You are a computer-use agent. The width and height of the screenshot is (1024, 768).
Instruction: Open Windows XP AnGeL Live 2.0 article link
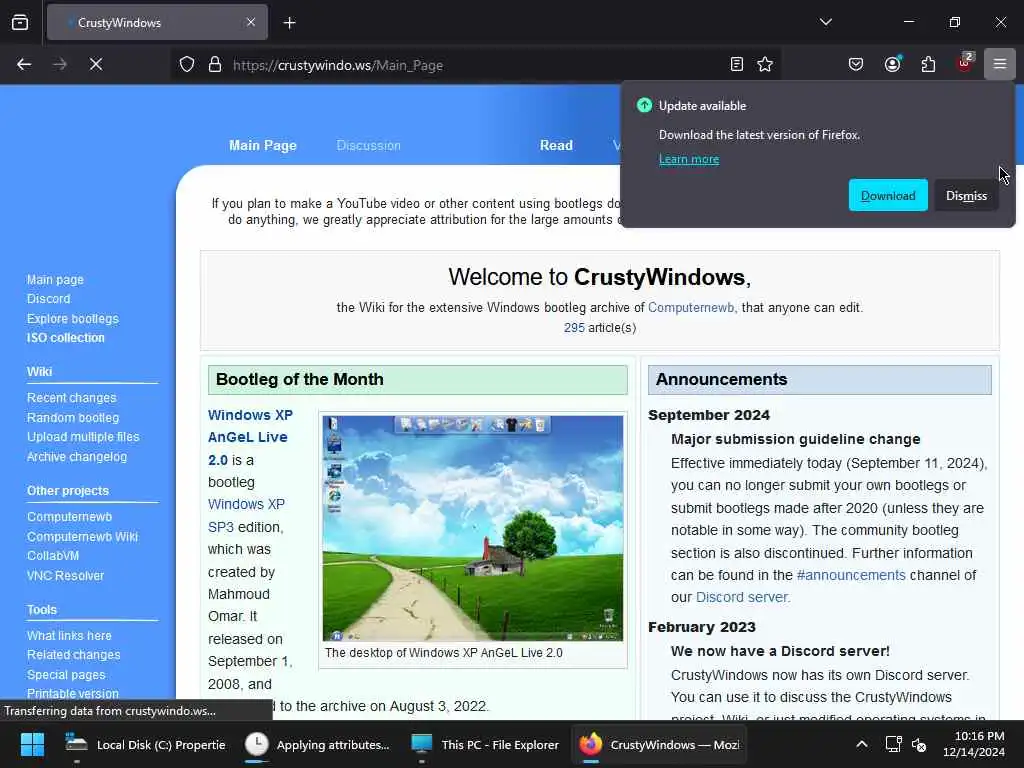pos(250,438)
